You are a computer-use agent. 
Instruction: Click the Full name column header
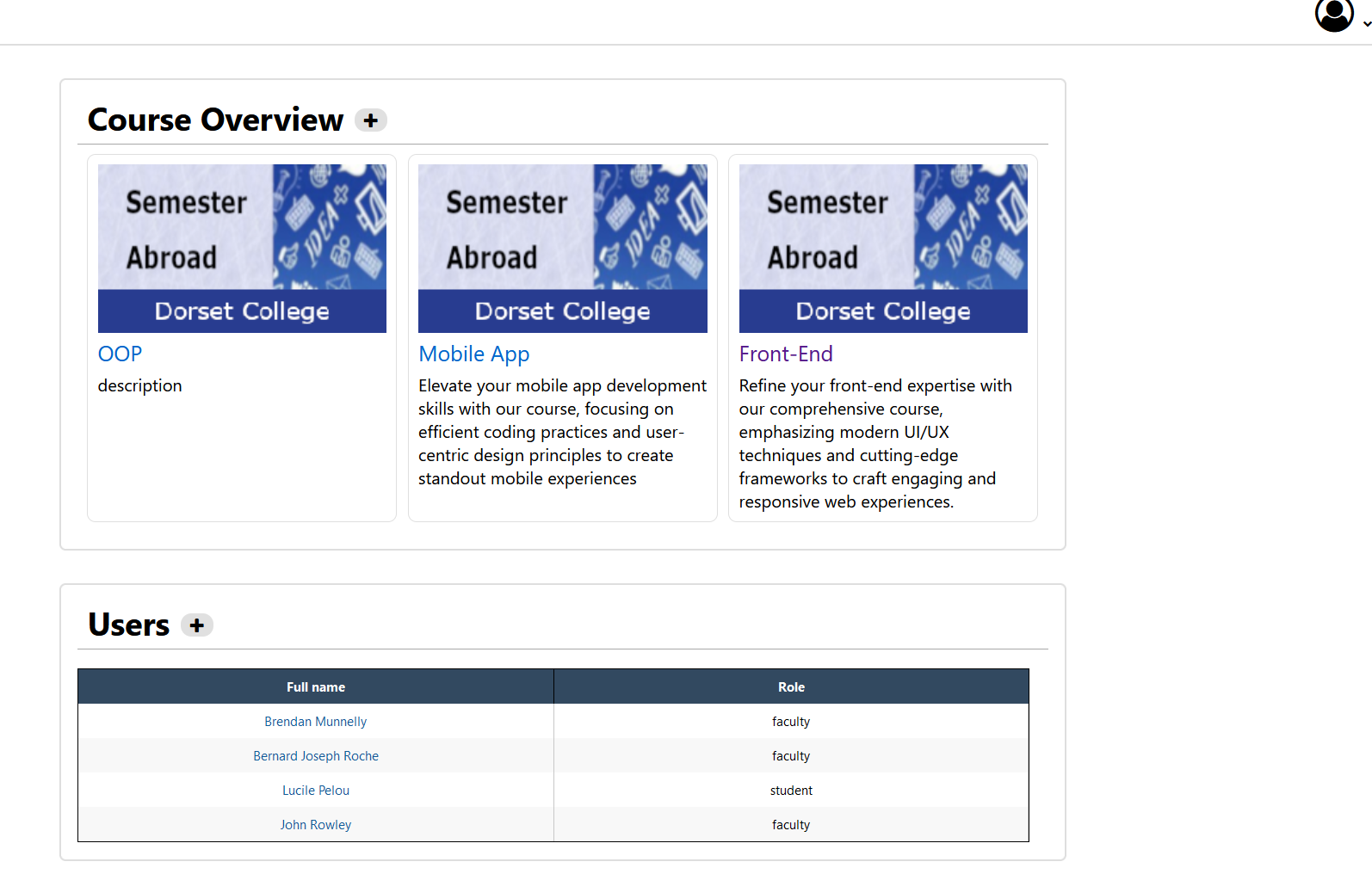tap(316, 686)
